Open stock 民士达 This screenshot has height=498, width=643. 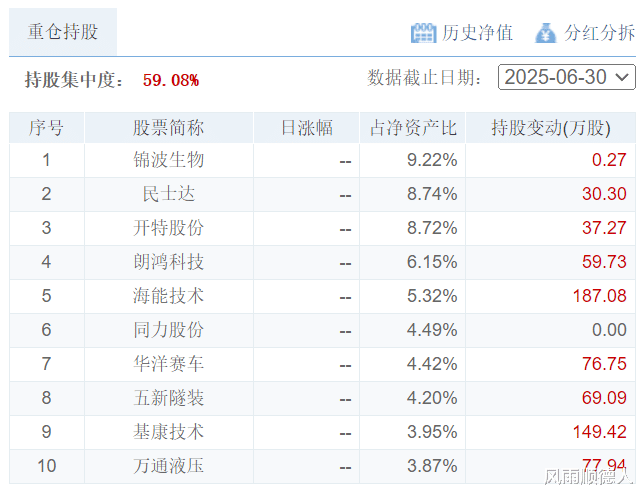(169, 194)
